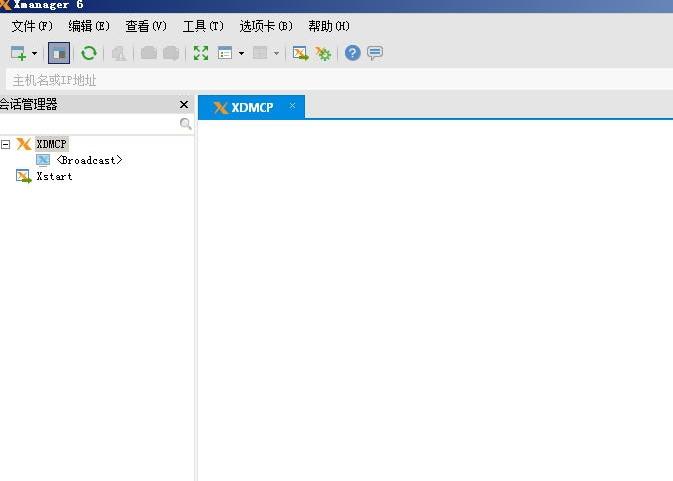Launch the Xstart toolbar icon
The image size is (673, 481).
[300, 53]
